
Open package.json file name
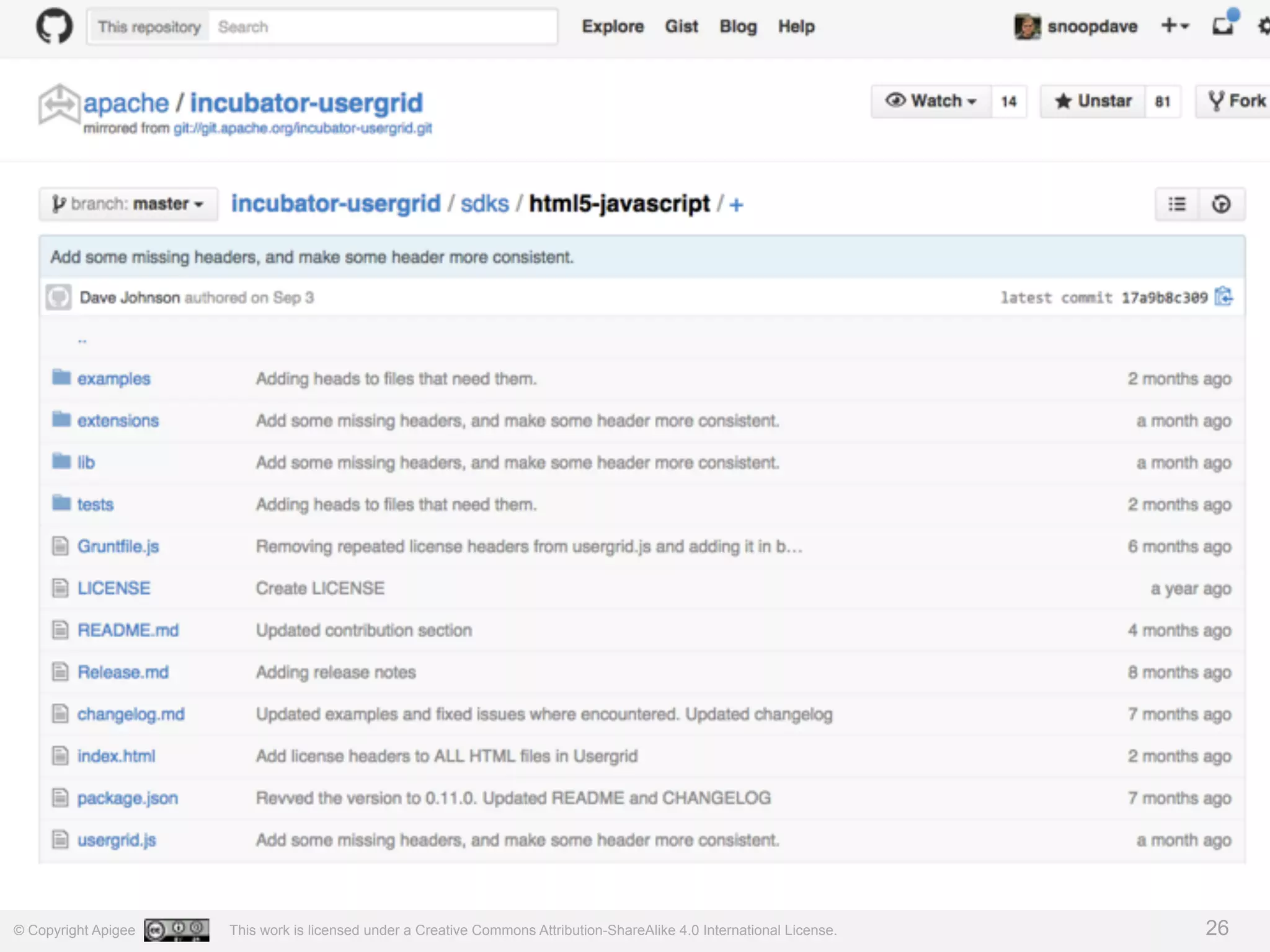click(x=127, y=798)
